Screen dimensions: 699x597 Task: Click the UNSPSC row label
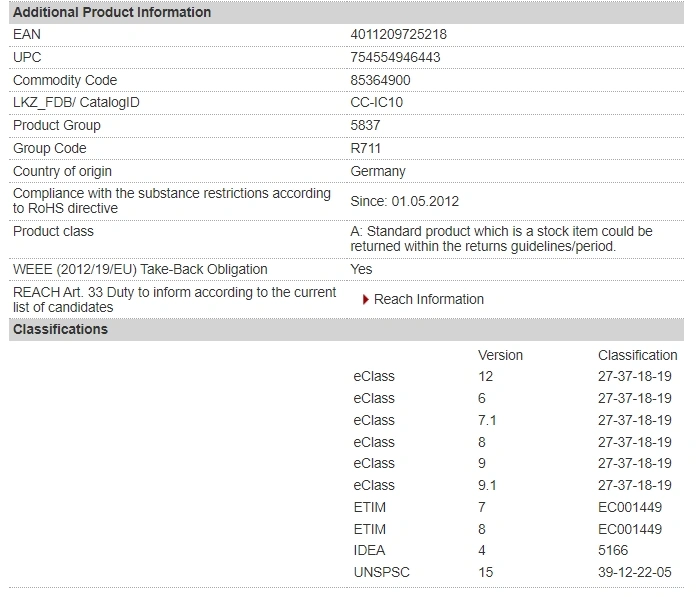[x=382, y=572]
